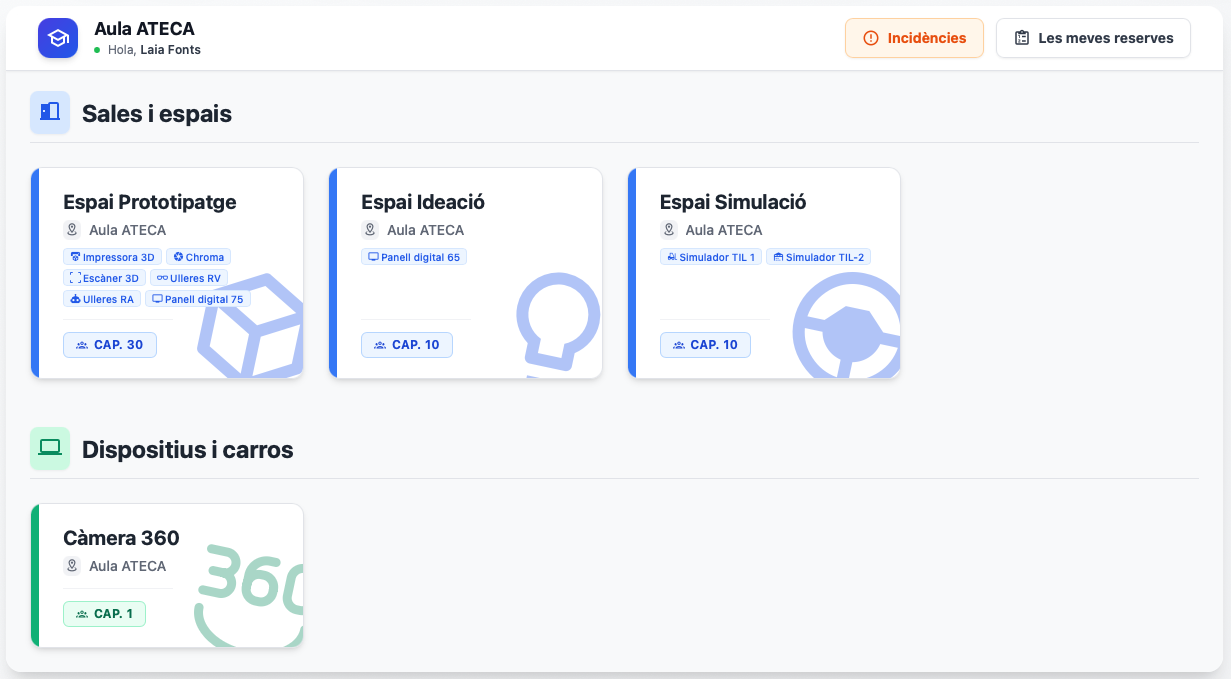This screenshot has width=1231, height=679.
Task: Click the location pin icon in Espai Ideació
Action: [370, 230]
